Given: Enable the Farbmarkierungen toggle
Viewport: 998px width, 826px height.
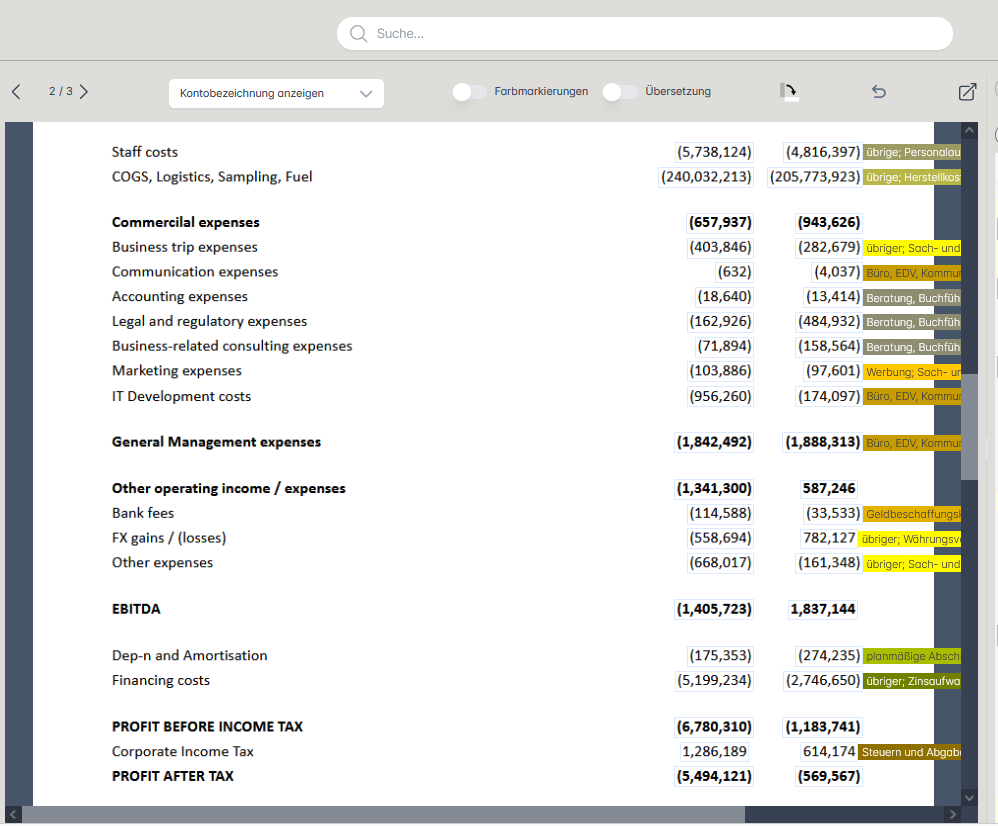Looking at the screenshot, I should 470,92.
